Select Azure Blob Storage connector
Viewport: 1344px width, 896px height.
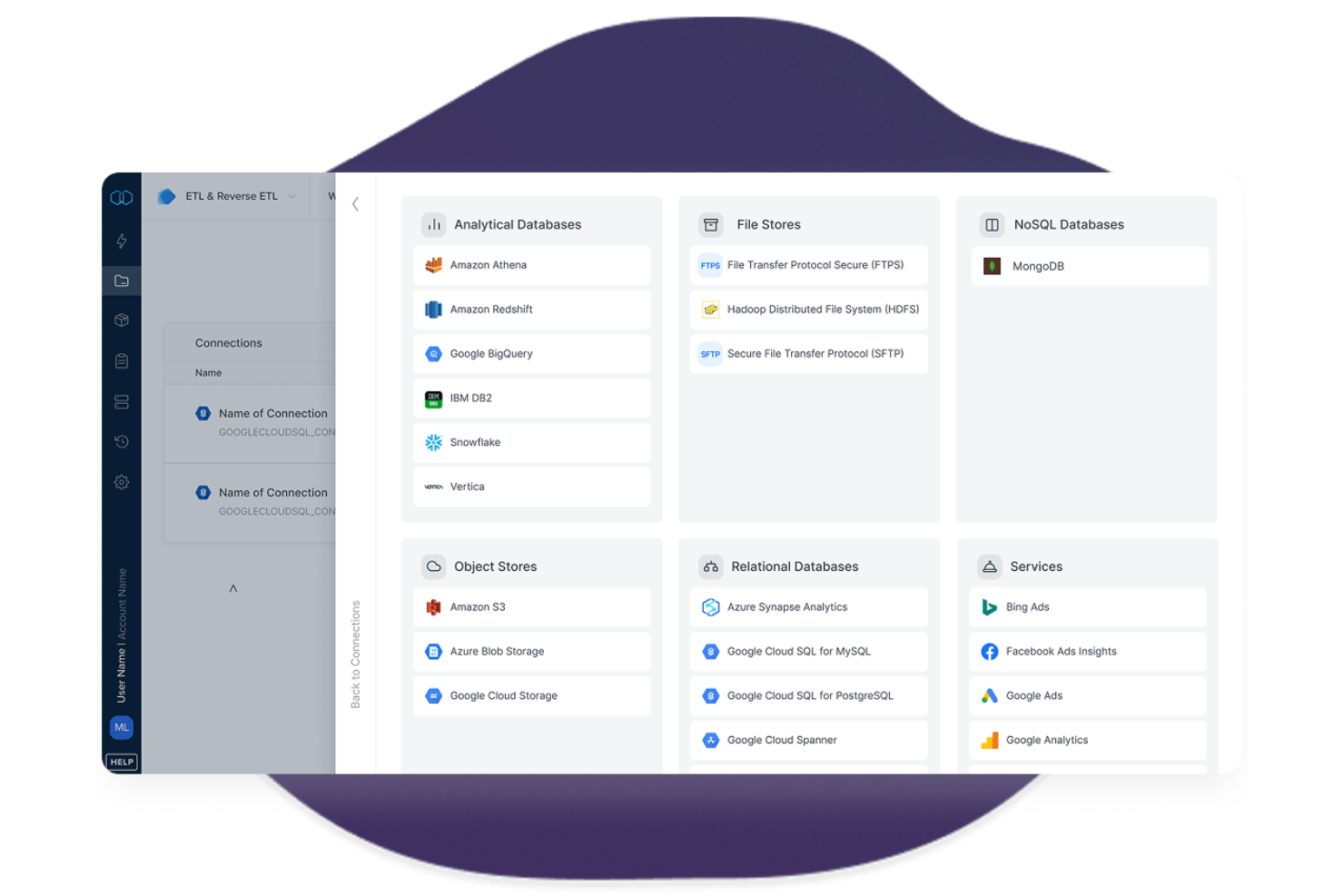[531, 652]
